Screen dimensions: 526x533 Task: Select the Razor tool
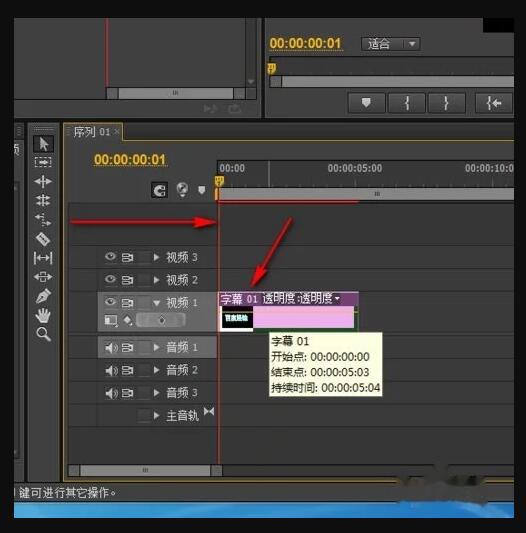tap(43, 239)
